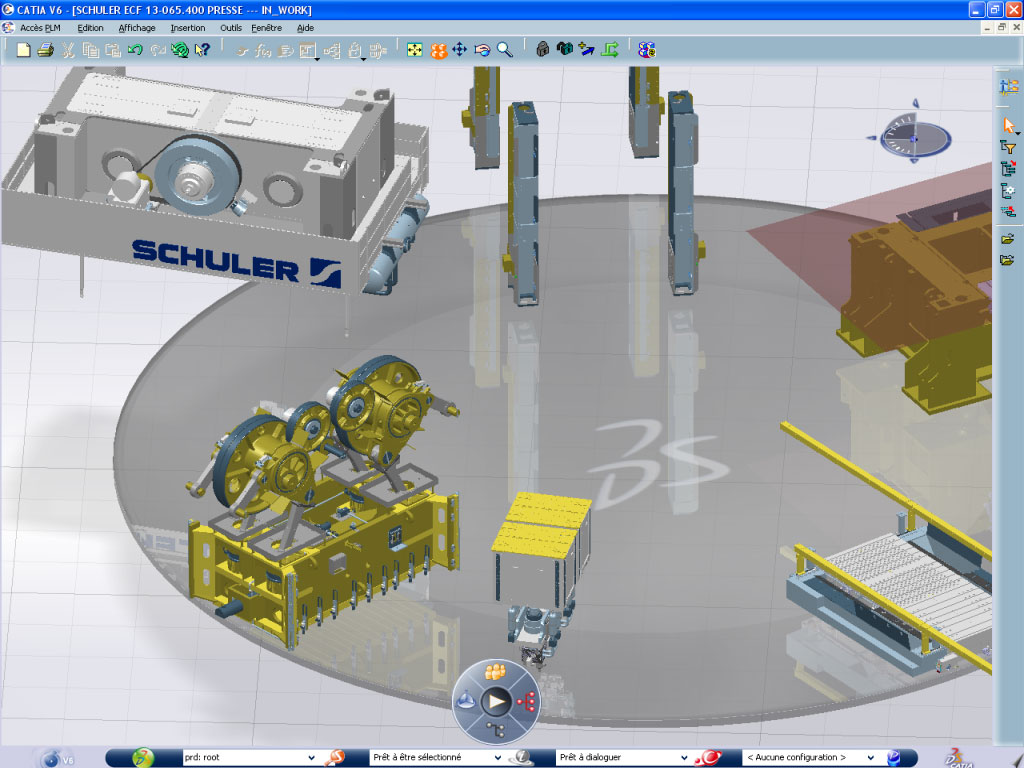Select the Fit All In view icon
Viewport: 1024px width, 768px height.
(415, 49)
